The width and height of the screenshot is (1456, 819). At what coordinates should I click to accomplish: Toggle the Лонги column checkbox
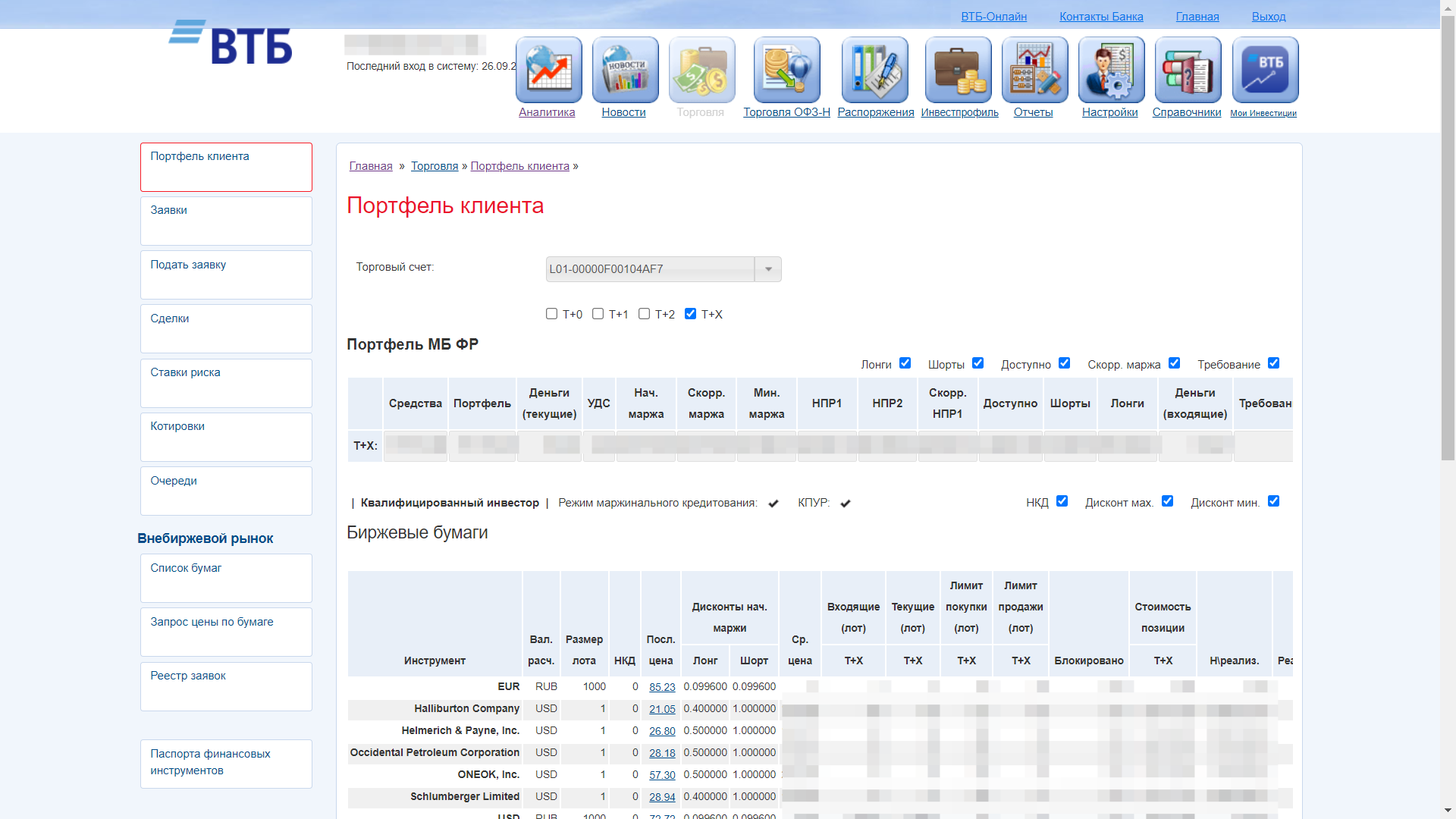tap(905, 363)
